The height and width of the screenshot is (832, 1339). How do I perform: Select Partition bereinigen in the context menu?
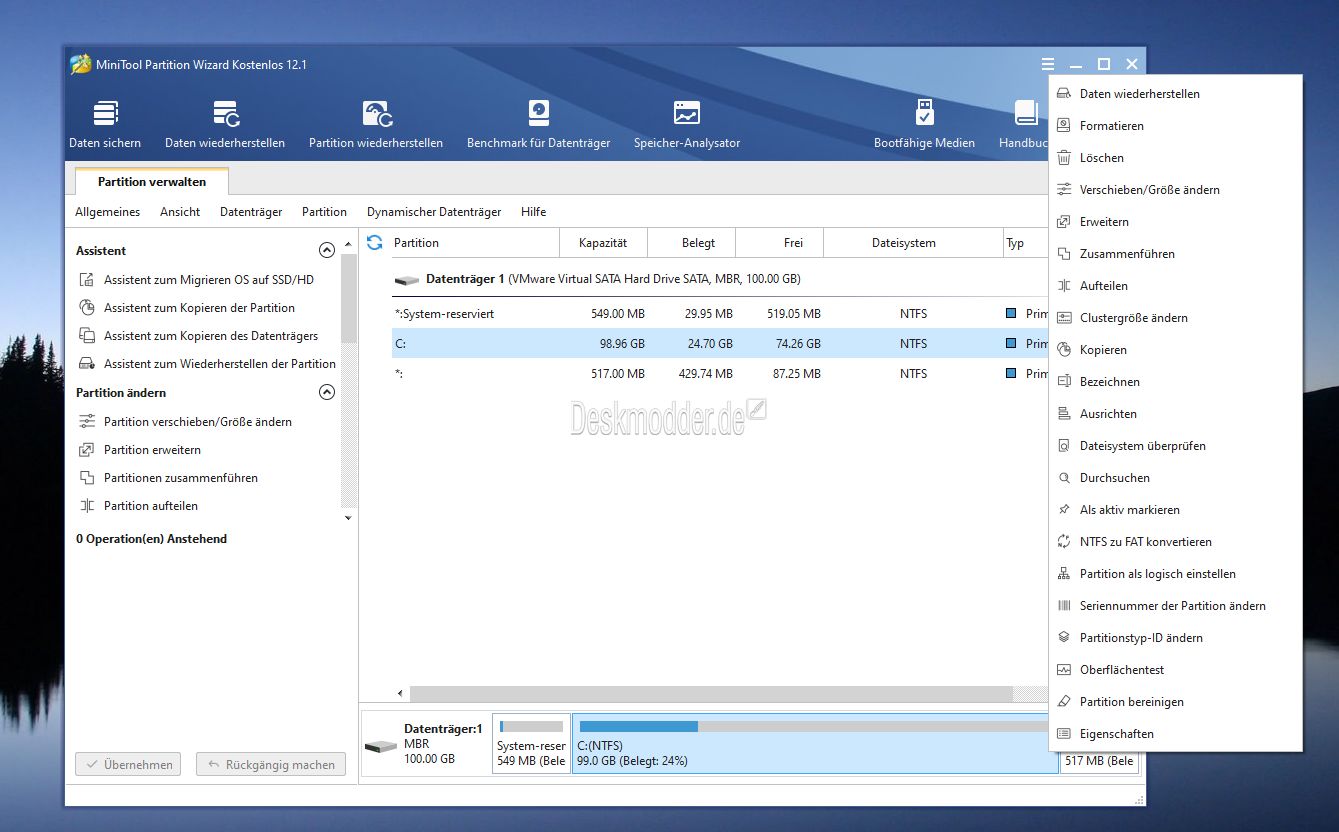(1175, 702)
